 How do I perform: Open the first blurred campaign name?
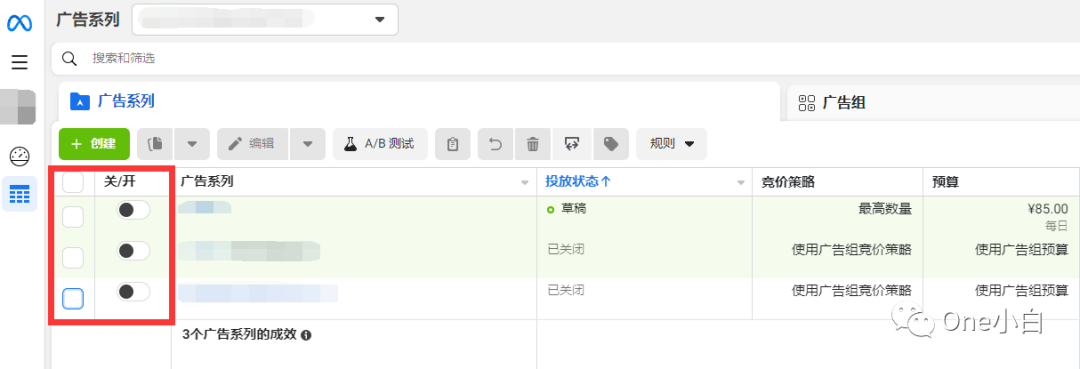(x=204, y=208)
